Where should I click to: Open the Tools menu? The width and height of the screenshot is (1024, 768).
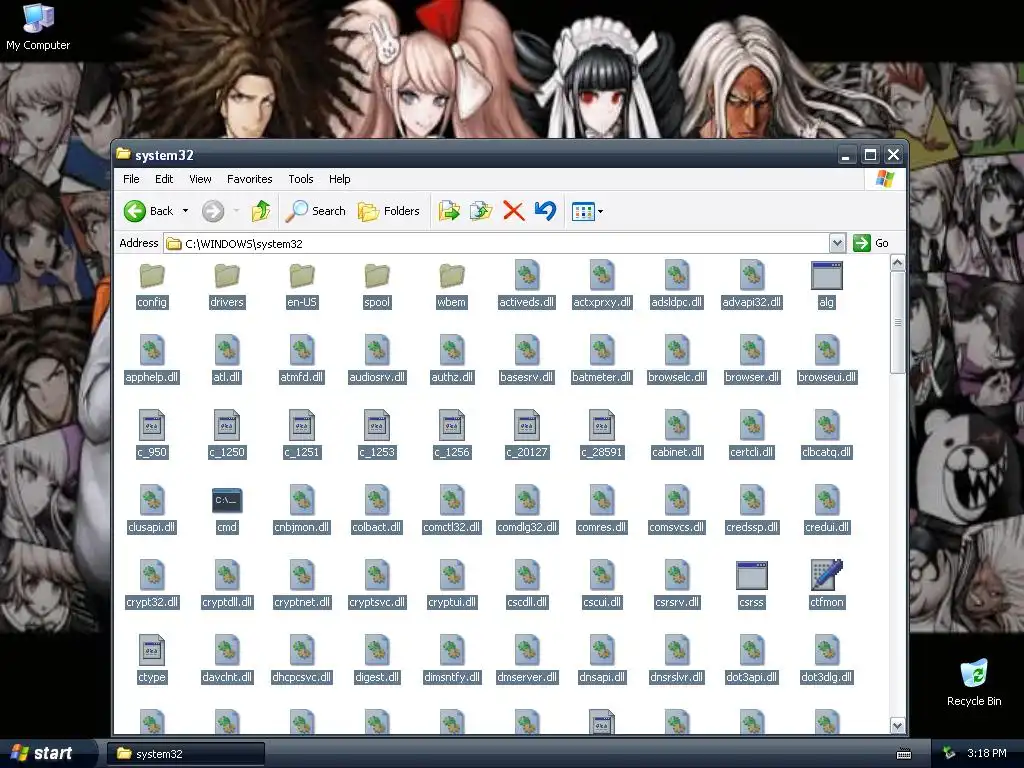tap(300, 179)
